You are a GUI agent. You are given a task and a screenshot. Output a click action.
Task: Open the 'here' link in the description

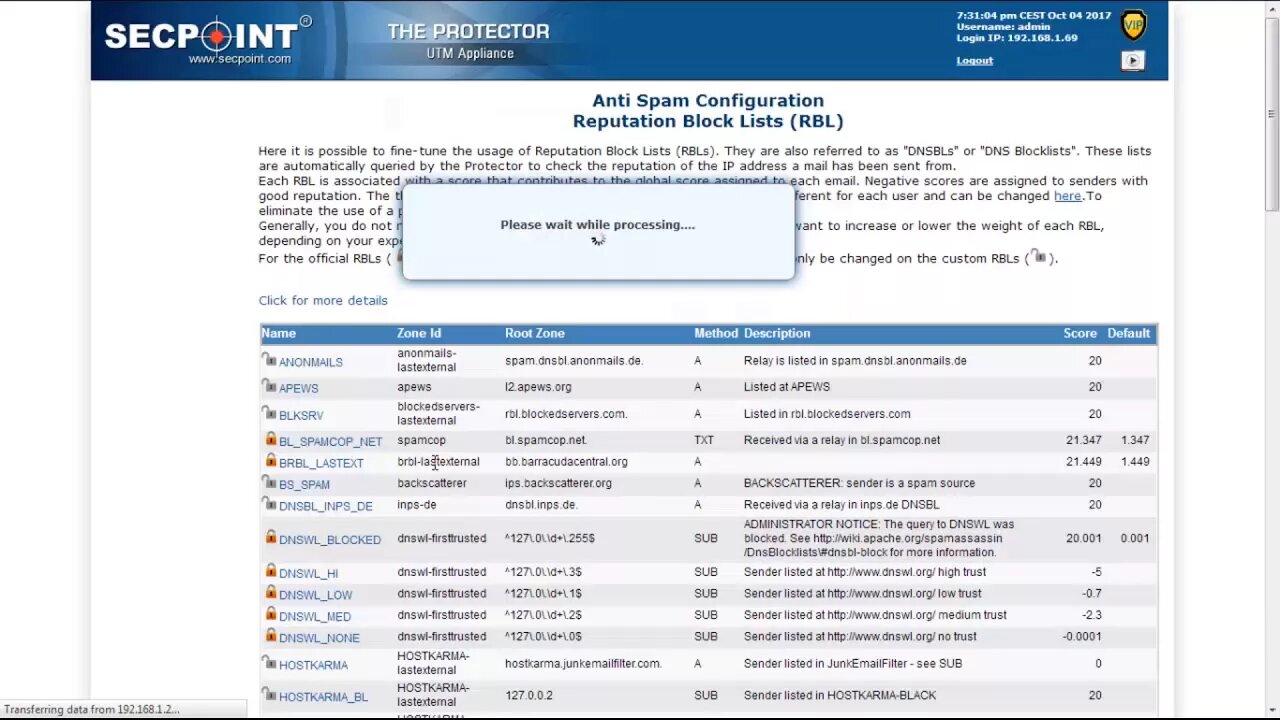pyautogui.click(x=1067, y=196)
